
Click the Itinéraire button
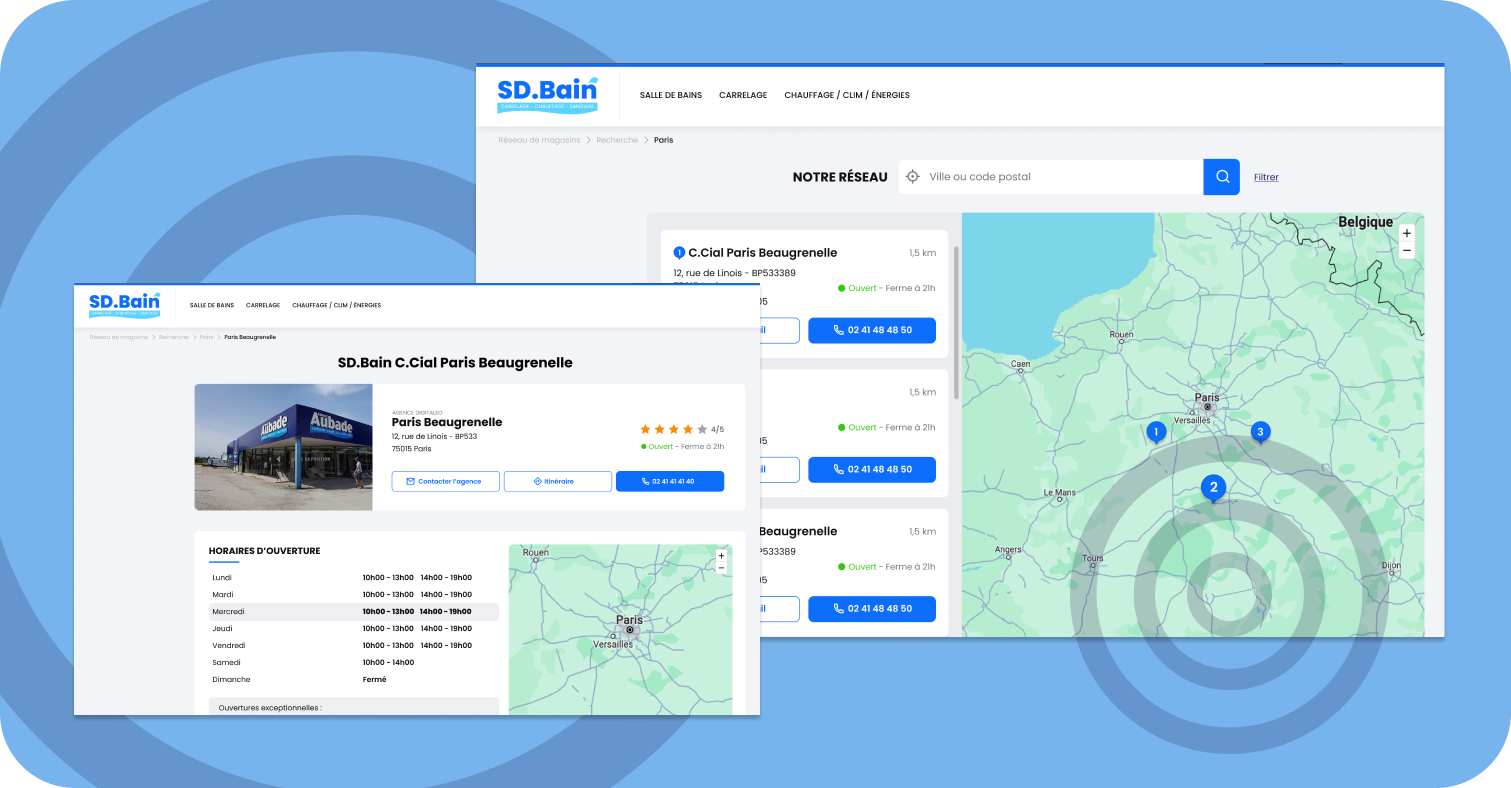(x=558, y=481)
